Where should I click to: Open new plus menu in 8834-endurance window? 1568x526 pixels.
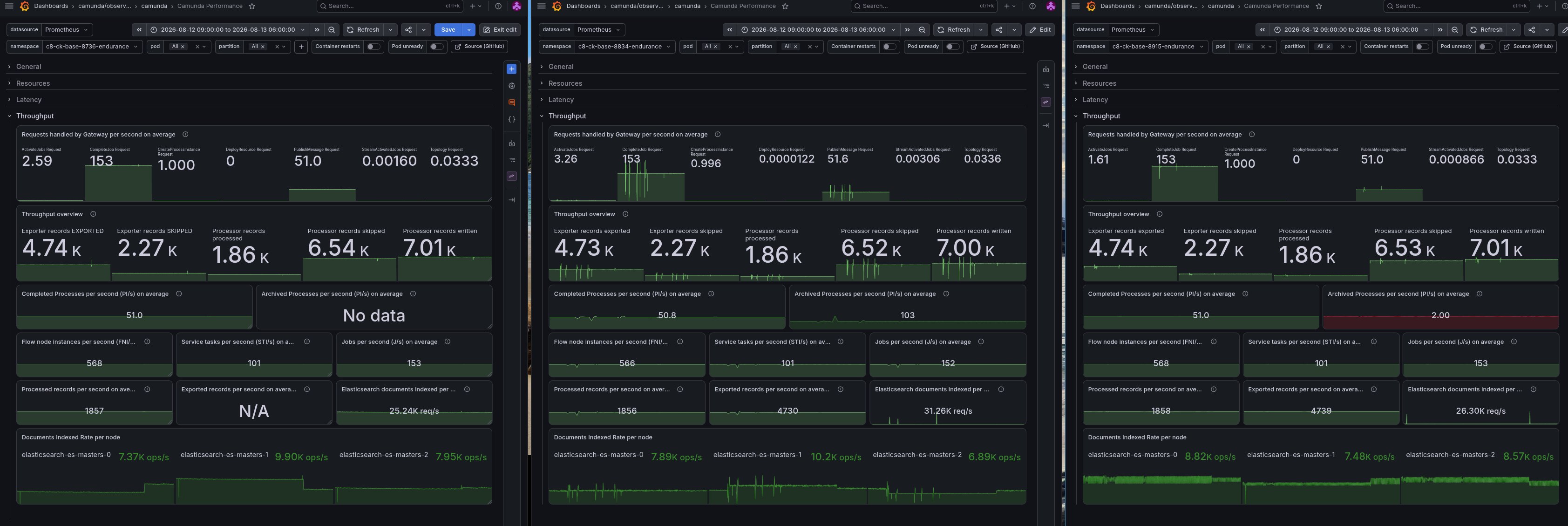click(1009, 6)
